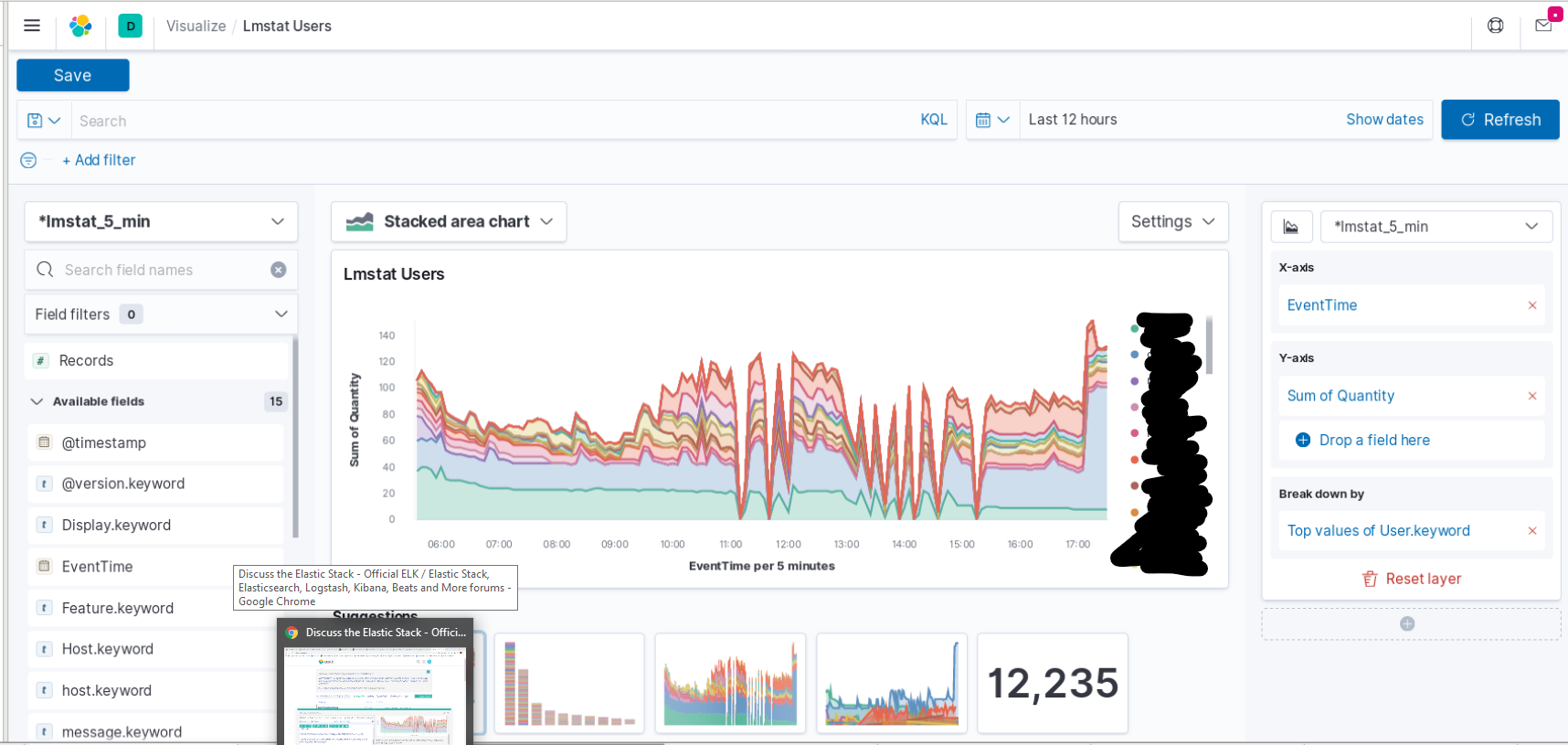Clear the field name search
Image resolution: width=1568 pixels, height=745 pixels.
click(279, 270)
